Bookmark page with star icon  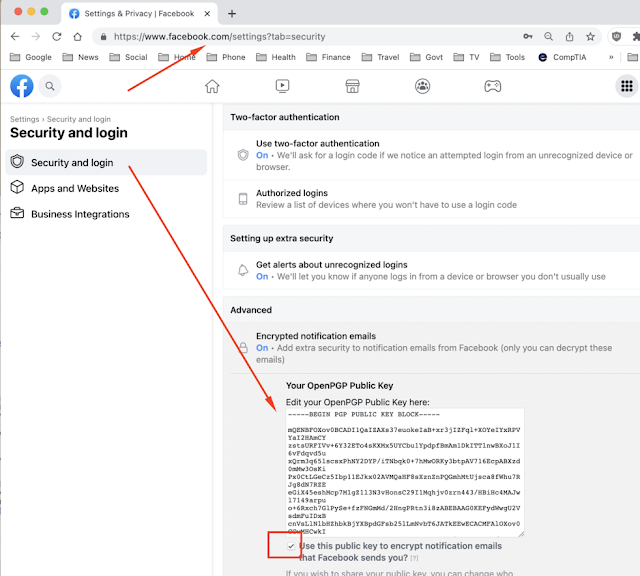590,36
